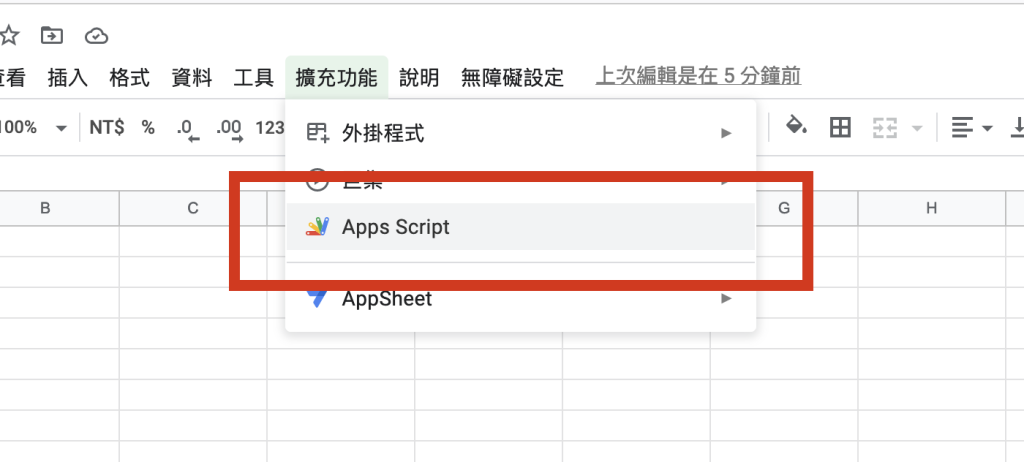Expand the merge cells dropdown arrow
Viewport: 1024px width, 462px height.
916,128
